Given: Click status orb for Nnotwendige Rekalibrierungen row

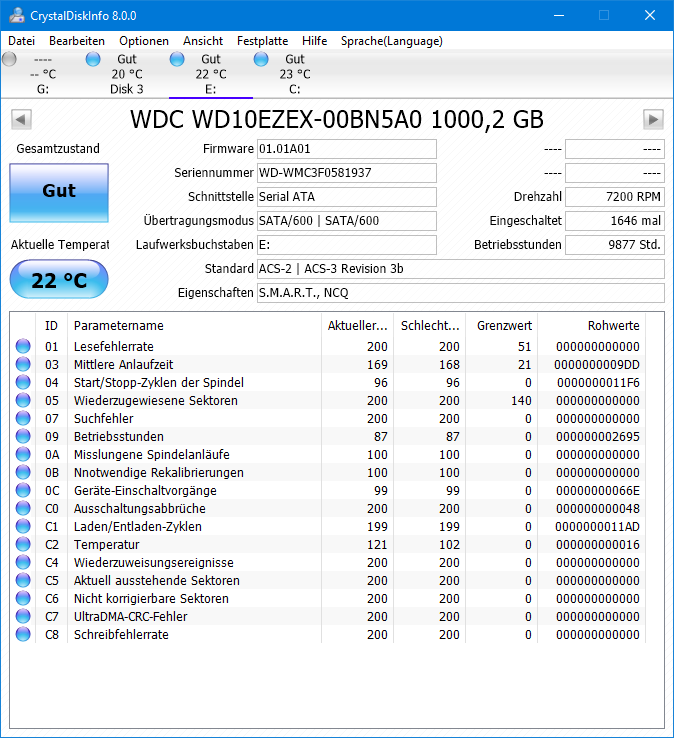Looking at the screenshot, I should pyautogui.click(x=23, y=472).
